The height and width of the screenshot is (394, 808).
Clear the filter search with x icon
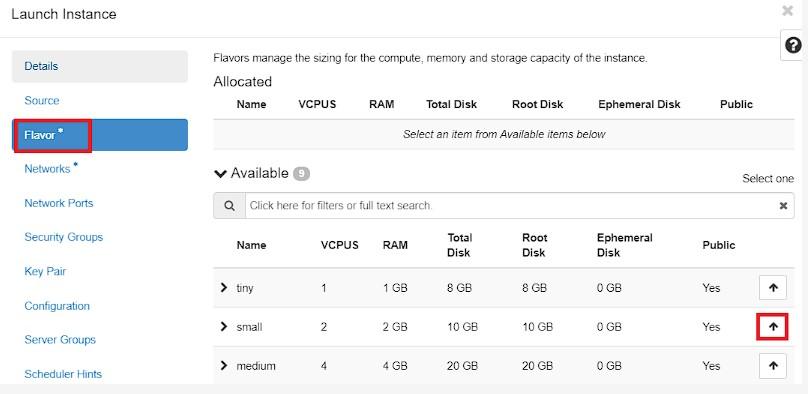click(x=783, y=205)
